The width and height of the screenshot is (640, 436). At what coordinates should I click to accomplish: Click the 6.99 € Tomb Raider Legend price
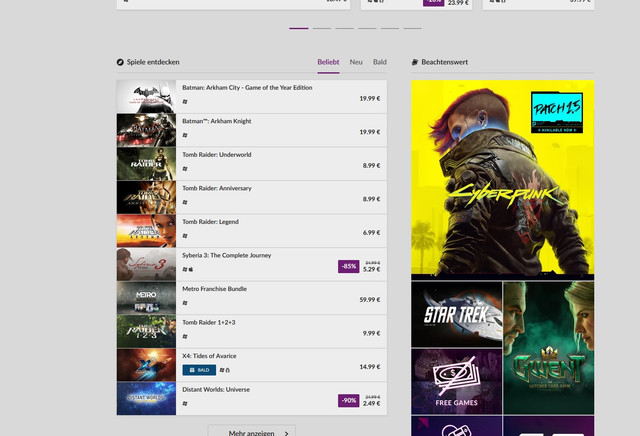click(x=371, y=232)
